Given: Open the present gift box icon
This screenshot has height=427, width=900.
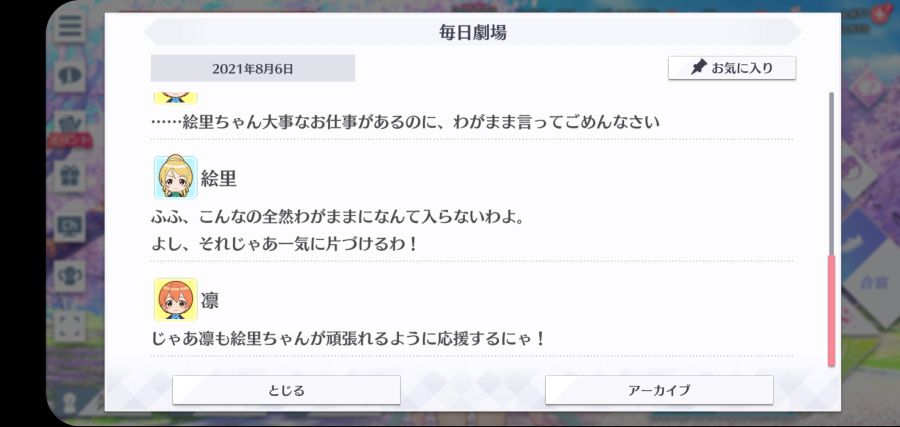Looking at the screenshot, I should [x=70, y=176].
